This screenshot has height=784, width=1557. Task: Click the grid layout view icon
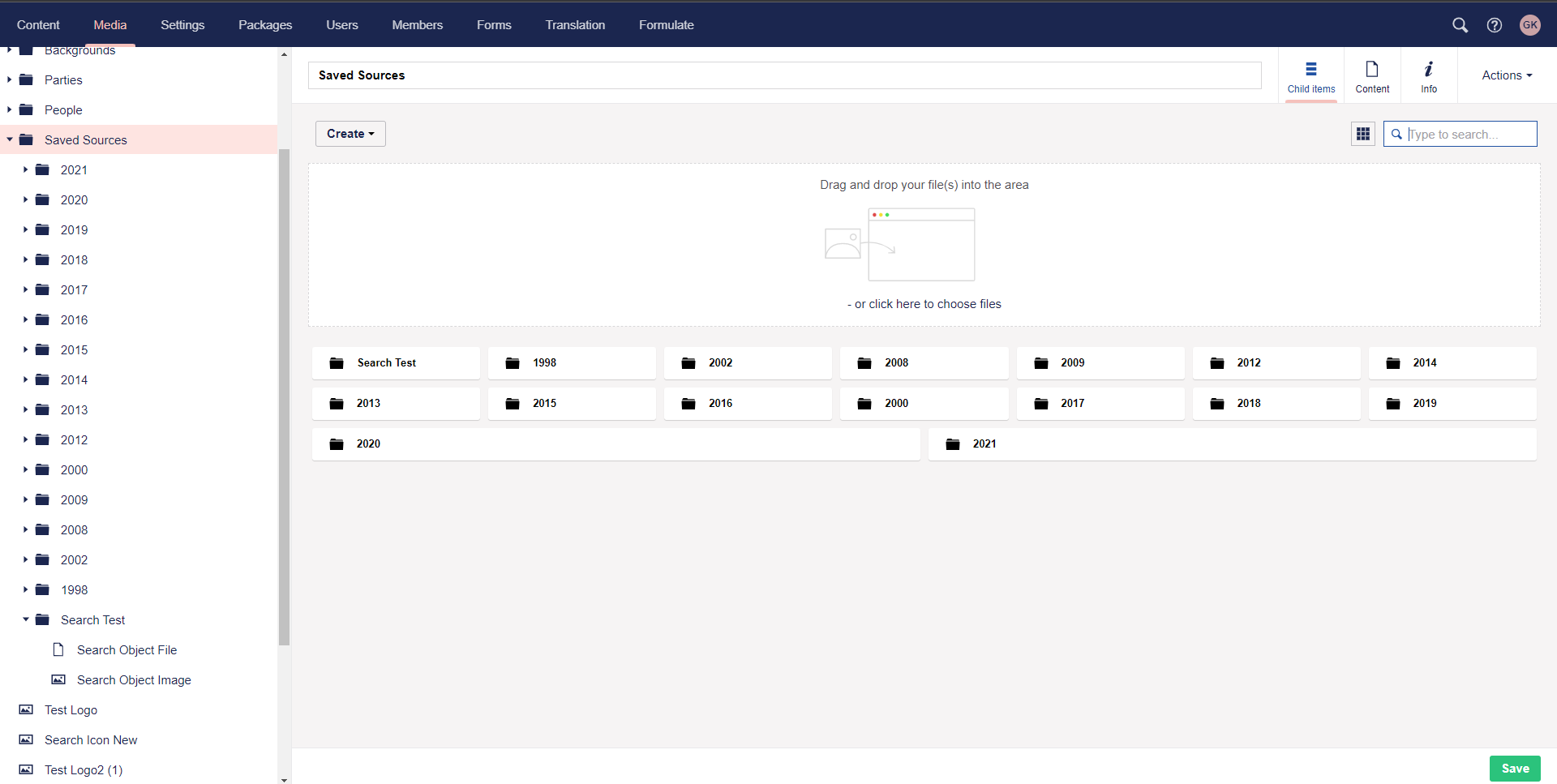1362,134
